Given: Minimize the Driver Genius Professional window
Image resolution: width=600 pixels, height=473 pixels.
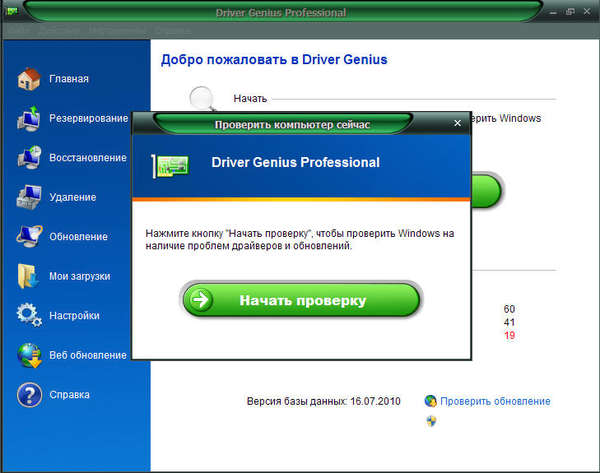Looking at the screenshot, I should pos(553,12).
